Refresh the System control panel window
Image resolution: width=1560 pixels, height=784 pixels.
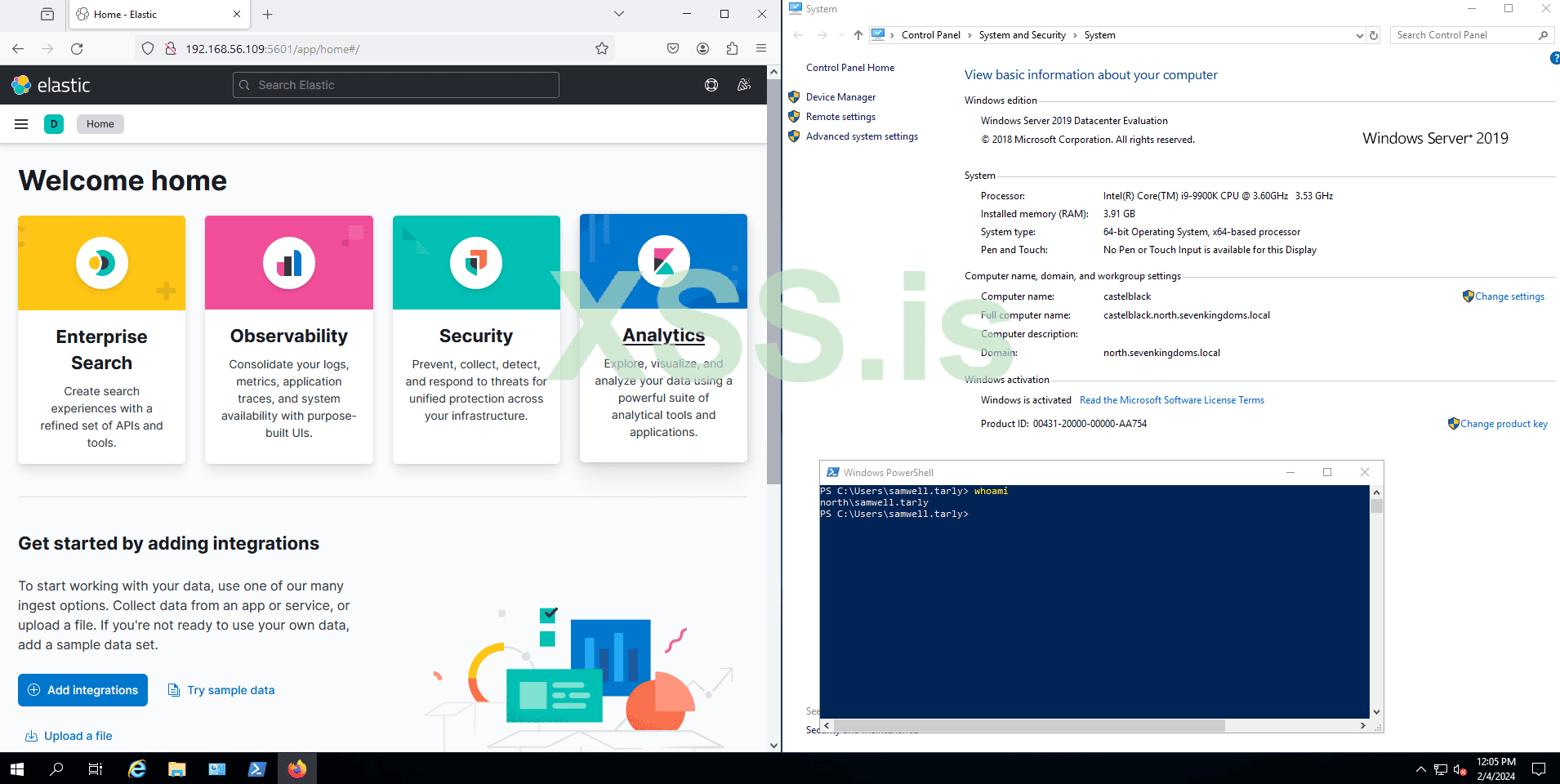pos(1374,35)
